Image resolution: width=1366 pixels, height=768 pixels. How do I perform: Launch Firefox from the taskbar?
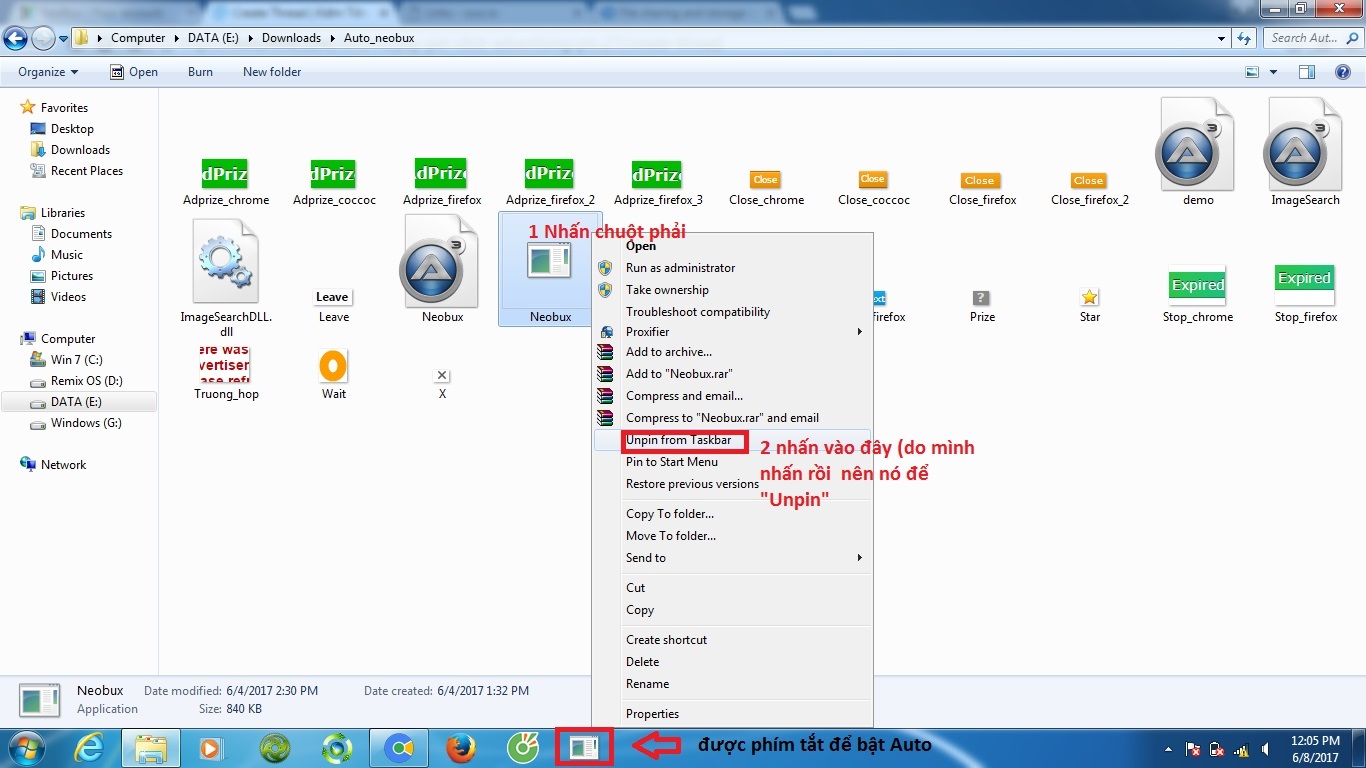click(460, 748)
